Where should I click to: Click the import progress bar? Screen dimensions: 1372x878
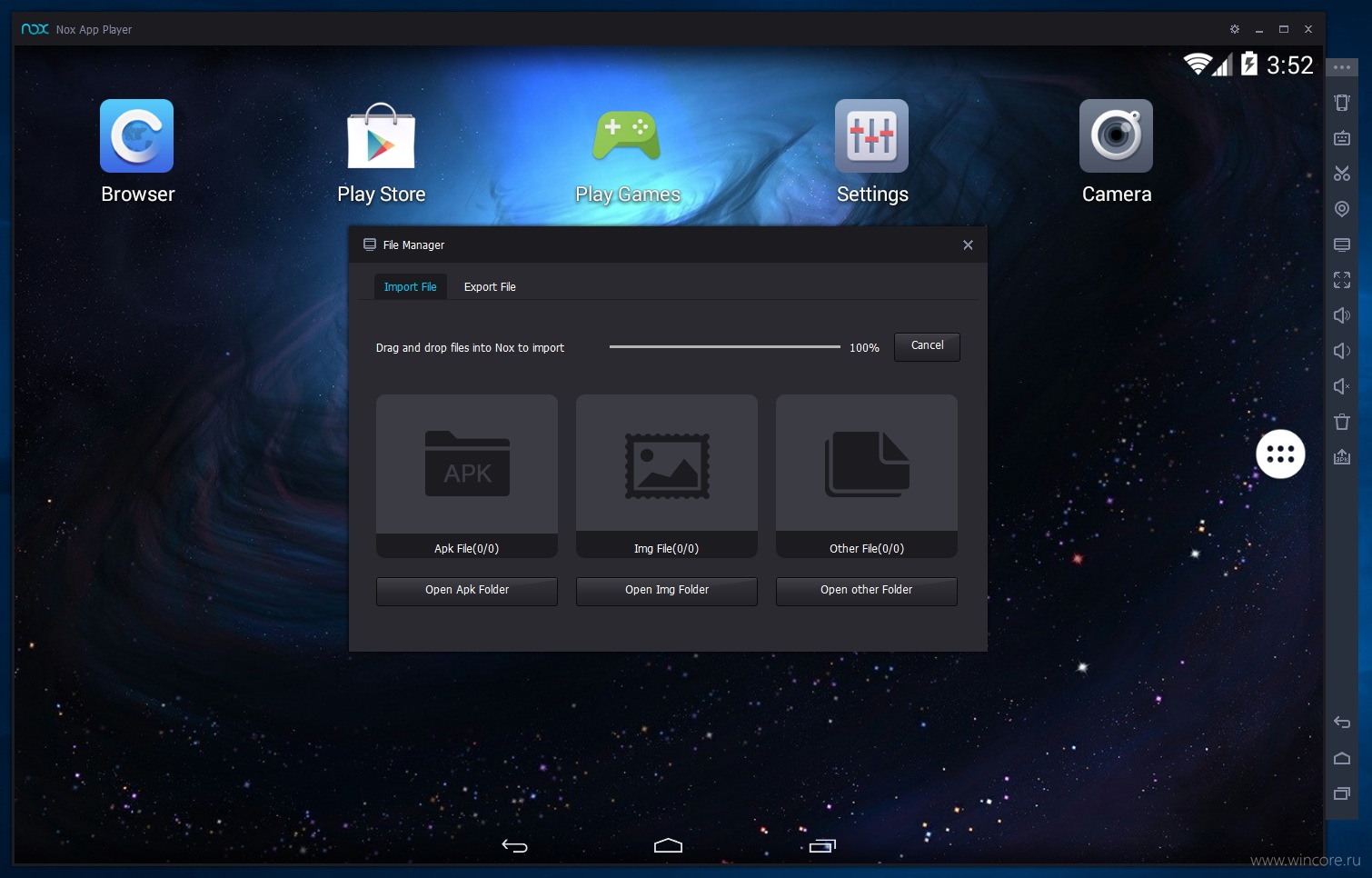point(725,347)
